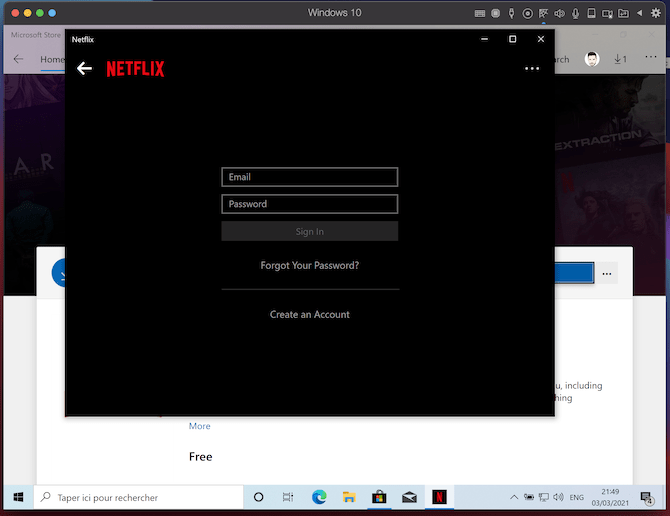Screen dimensions: 670x516
Task: Click Parallels shared folder icon
Action: pos(623,14)
